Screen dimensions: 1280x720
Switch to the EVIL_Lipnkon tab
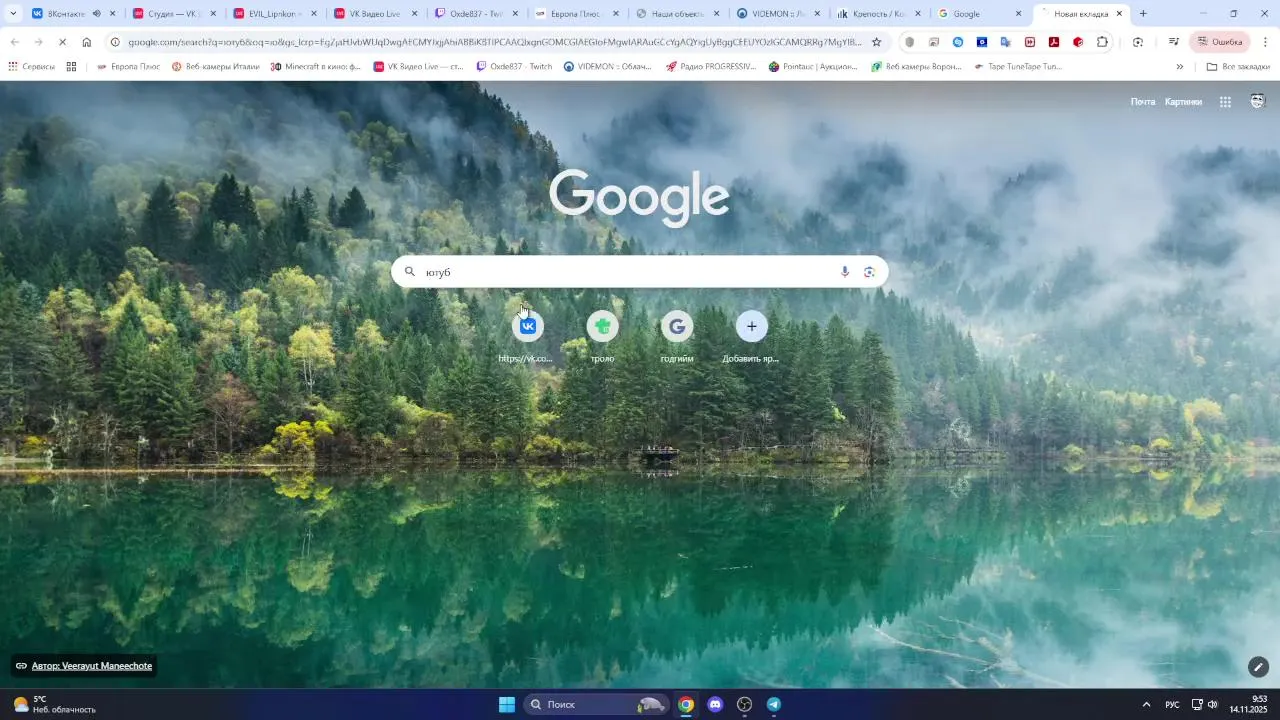pyautogui.click(x=273, y=14)
